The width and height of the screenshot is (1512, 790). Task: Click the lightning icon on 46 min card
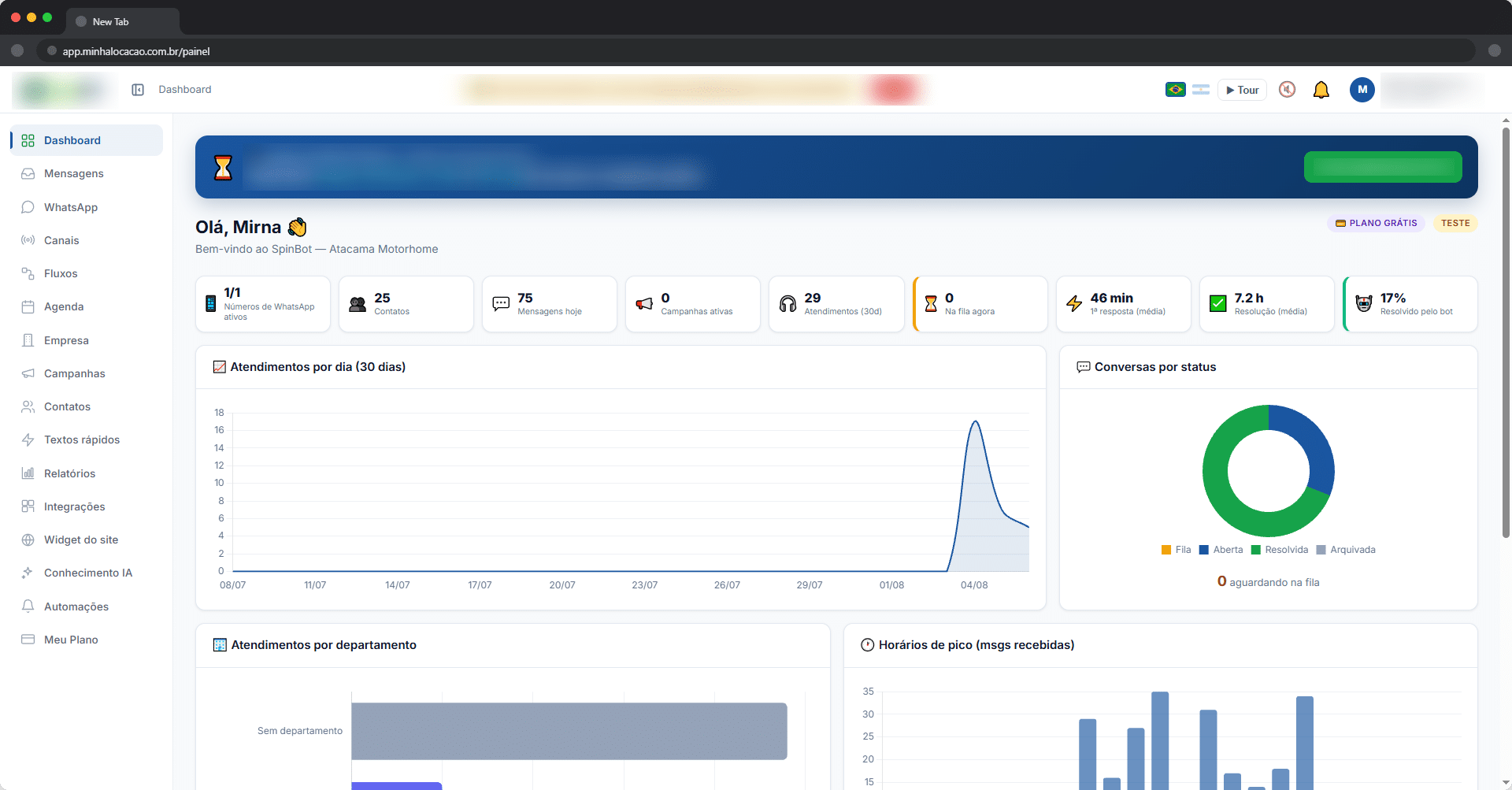coord(1074,304)
